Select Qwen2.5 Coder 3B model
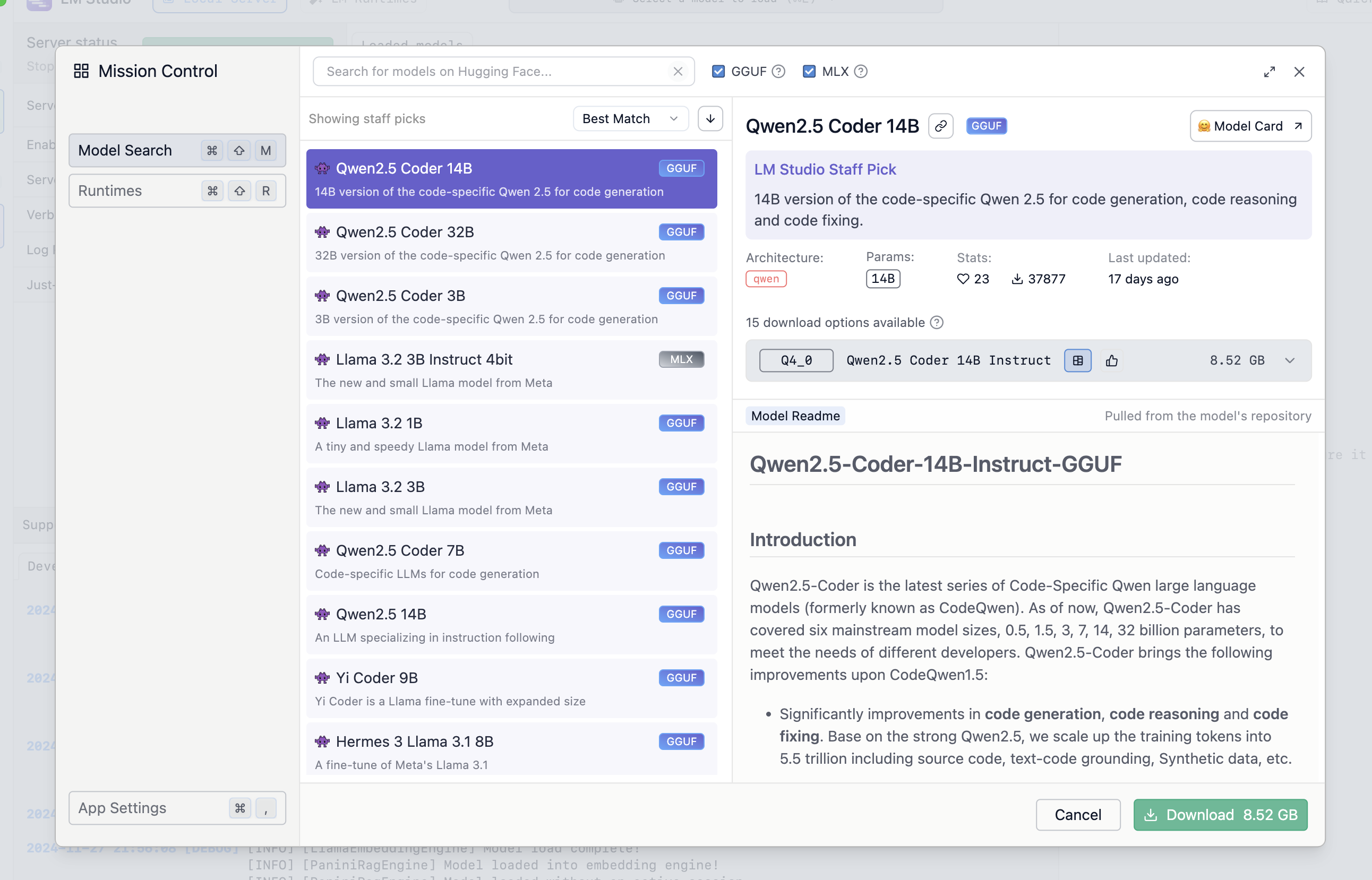Screen dimensions: 1372x880 point(512,306)
